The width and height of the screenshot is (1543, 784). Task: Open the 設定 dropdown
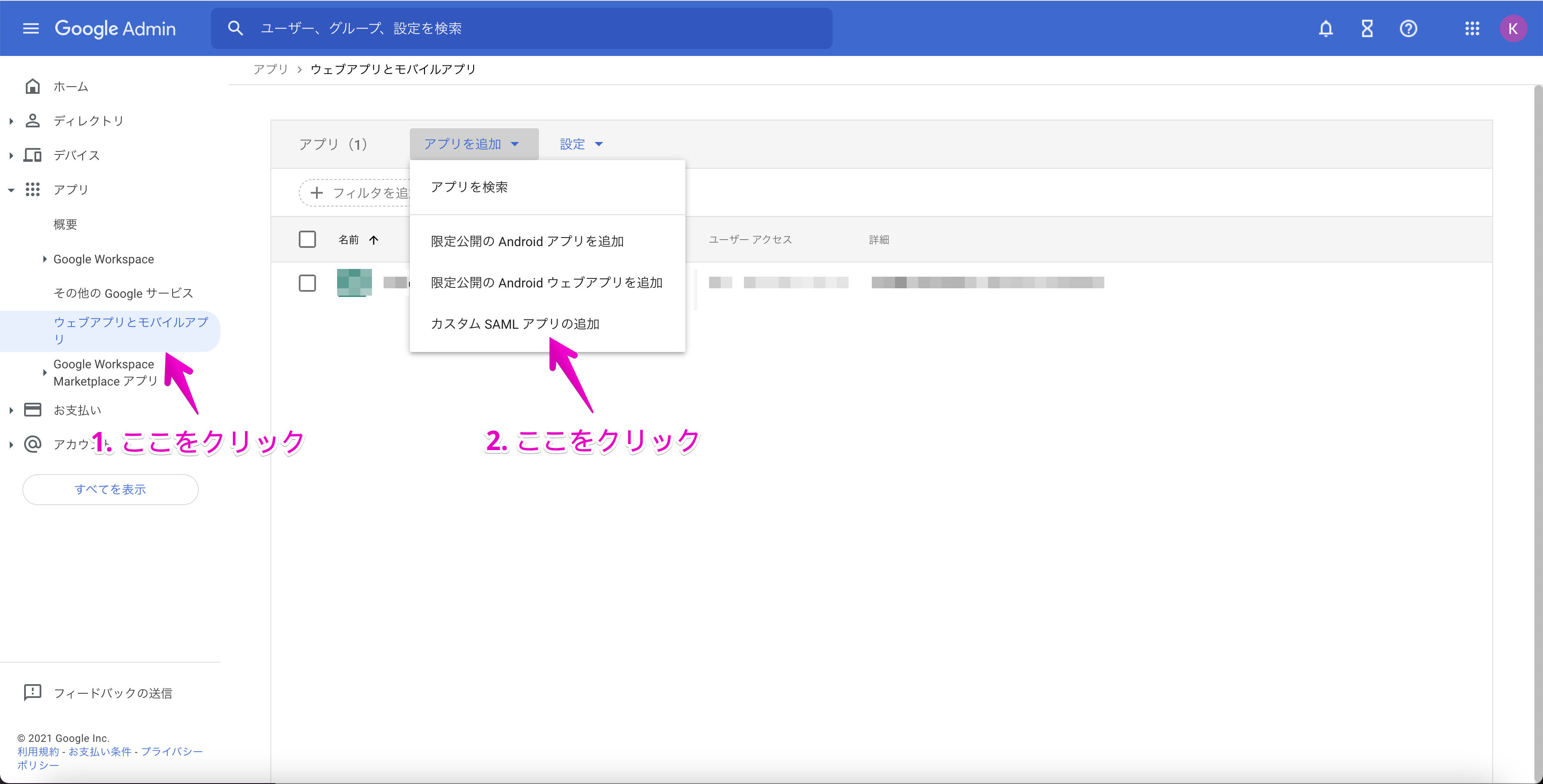[x=581, y=144]
